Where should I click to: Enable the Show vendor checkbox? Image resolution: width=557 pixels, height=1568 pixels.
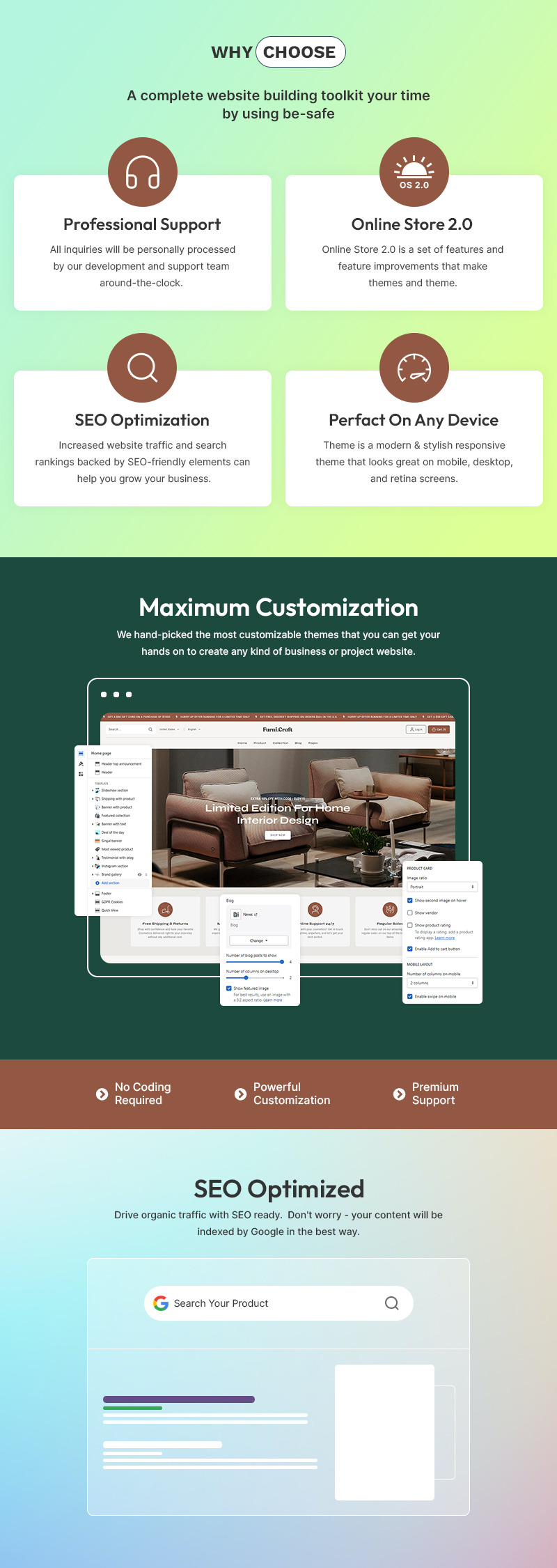coord(410,913)
